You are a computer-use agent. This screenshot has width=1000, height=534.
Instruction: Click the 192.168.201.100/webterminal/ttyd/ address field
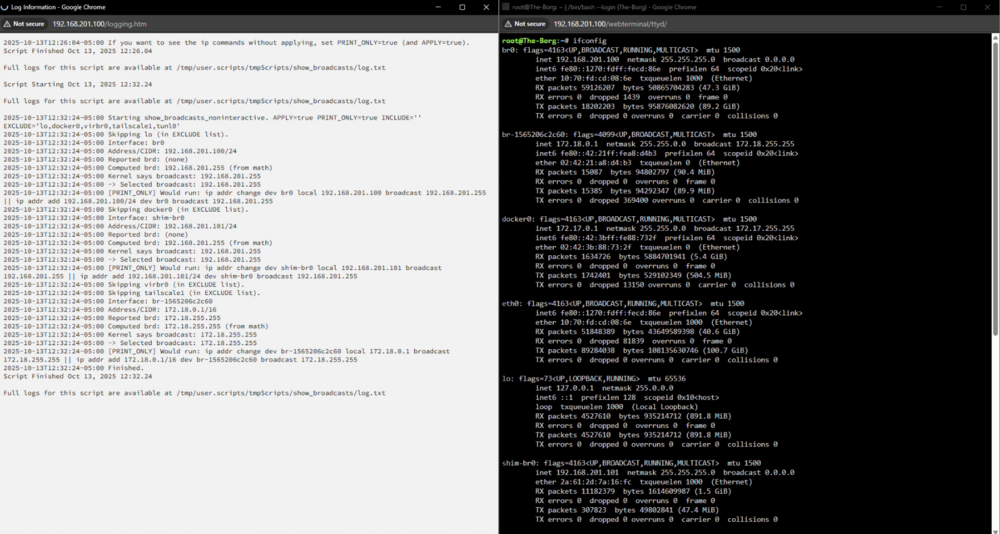click(610, 24)
